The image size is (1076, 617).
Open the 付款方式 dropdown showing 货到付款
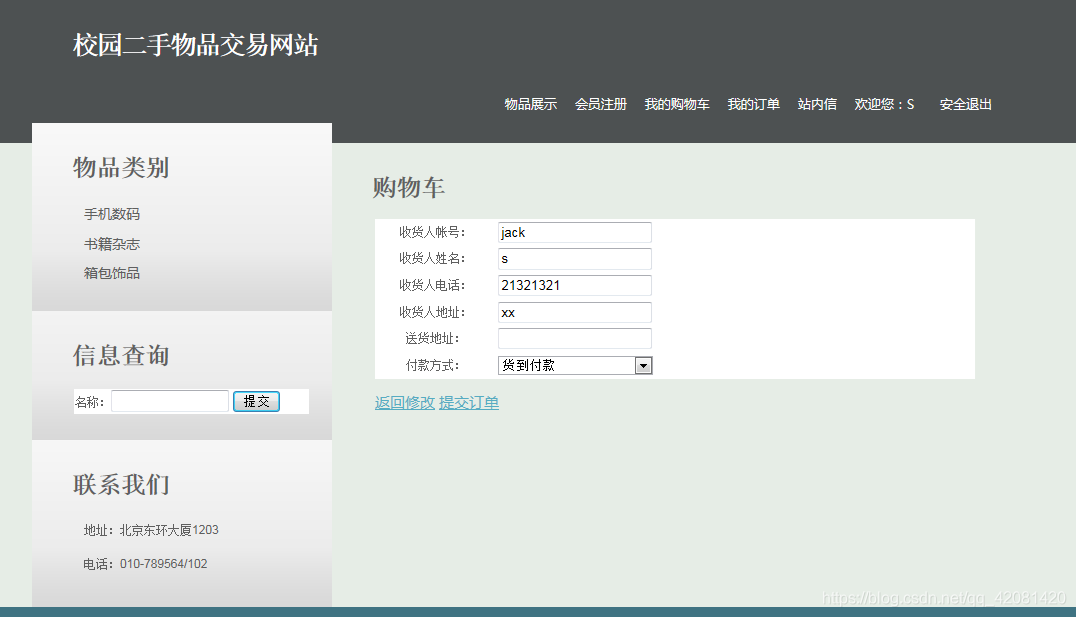575,365
